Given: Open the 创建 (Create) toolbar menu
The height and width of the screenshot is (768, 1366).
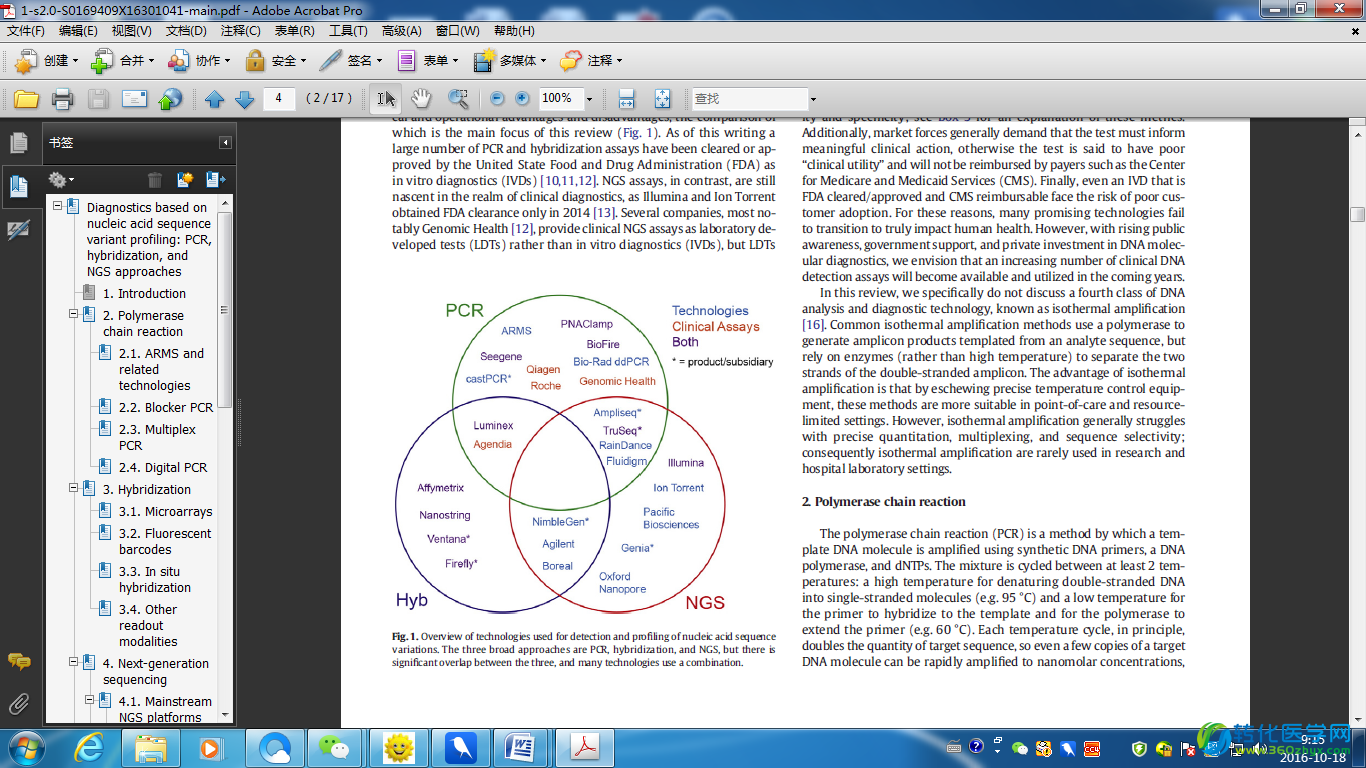Looking at the screenshot, I should (x=46, y=61).
